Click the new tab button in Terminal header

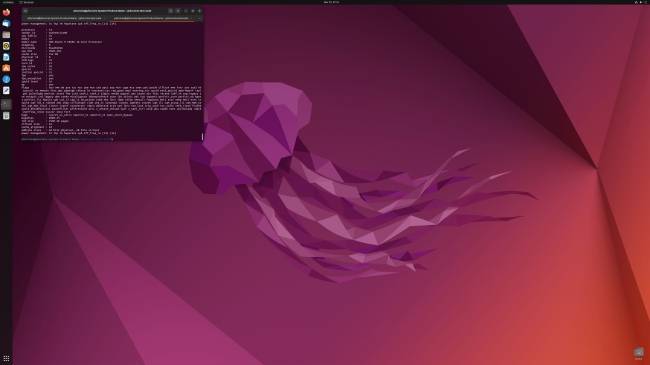[x=26, y=11]
